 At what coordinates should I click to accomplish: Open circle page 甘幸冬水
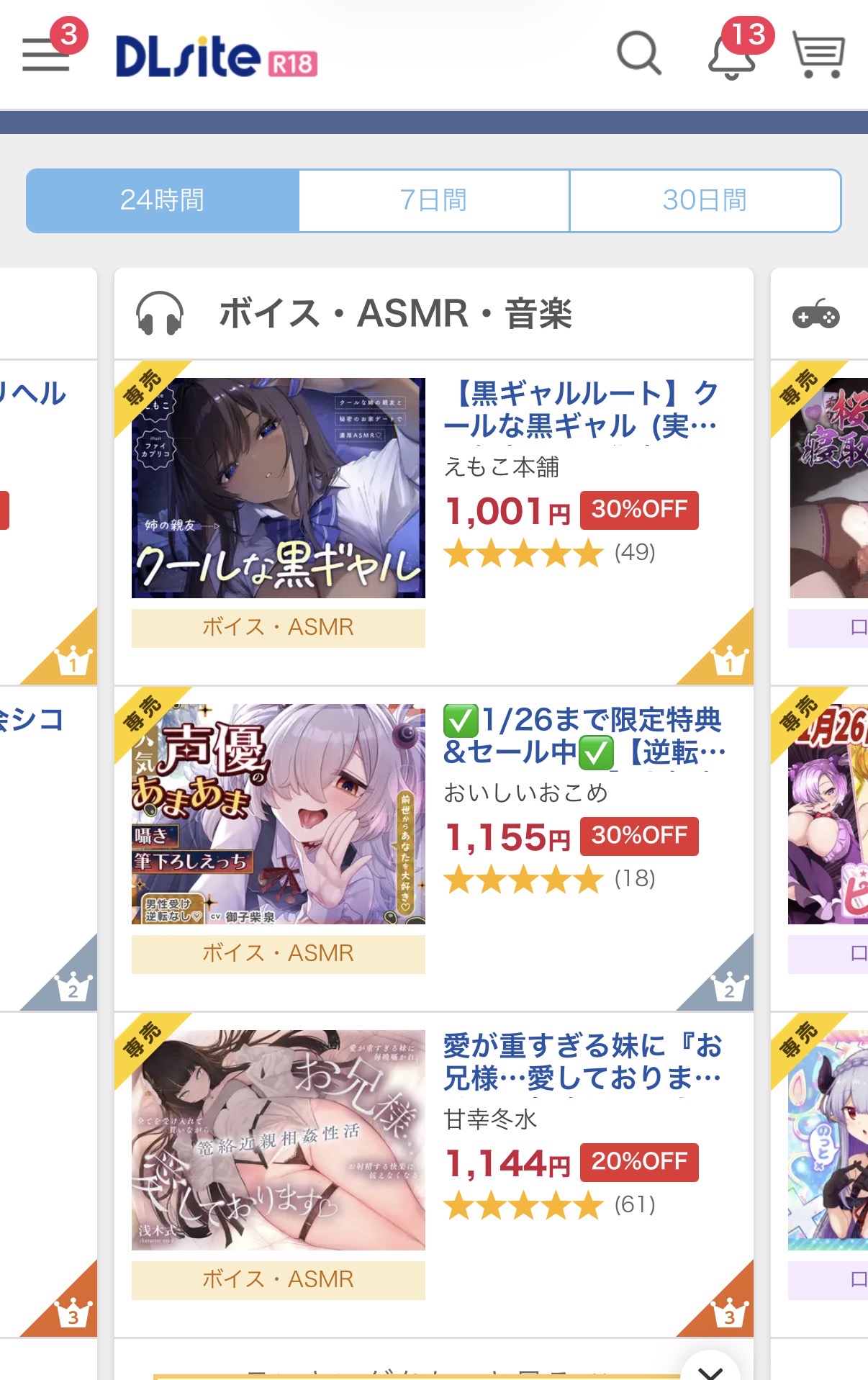[491, 1119]
